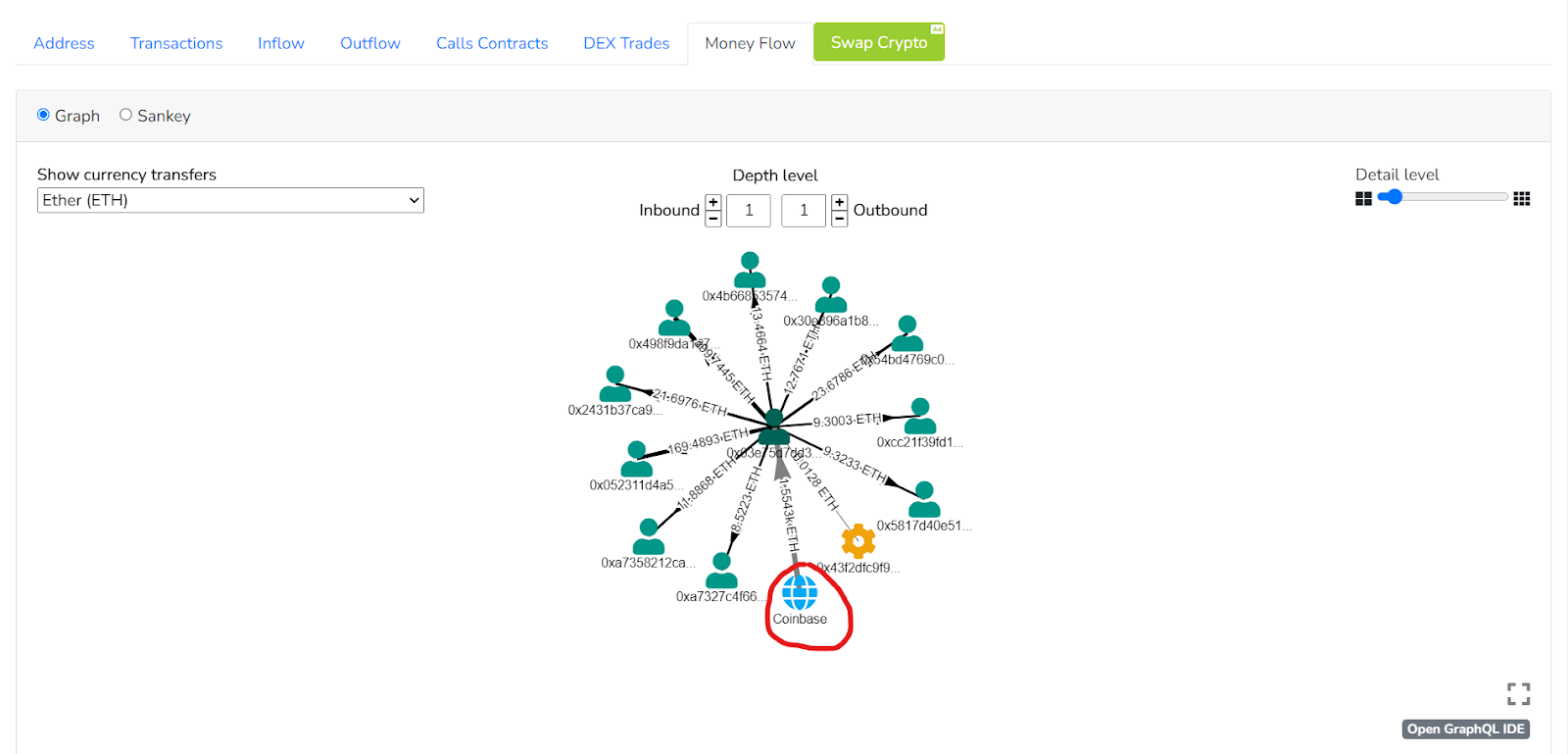
Task: Click the 0xa7358212ca person node
Action: 649,537
